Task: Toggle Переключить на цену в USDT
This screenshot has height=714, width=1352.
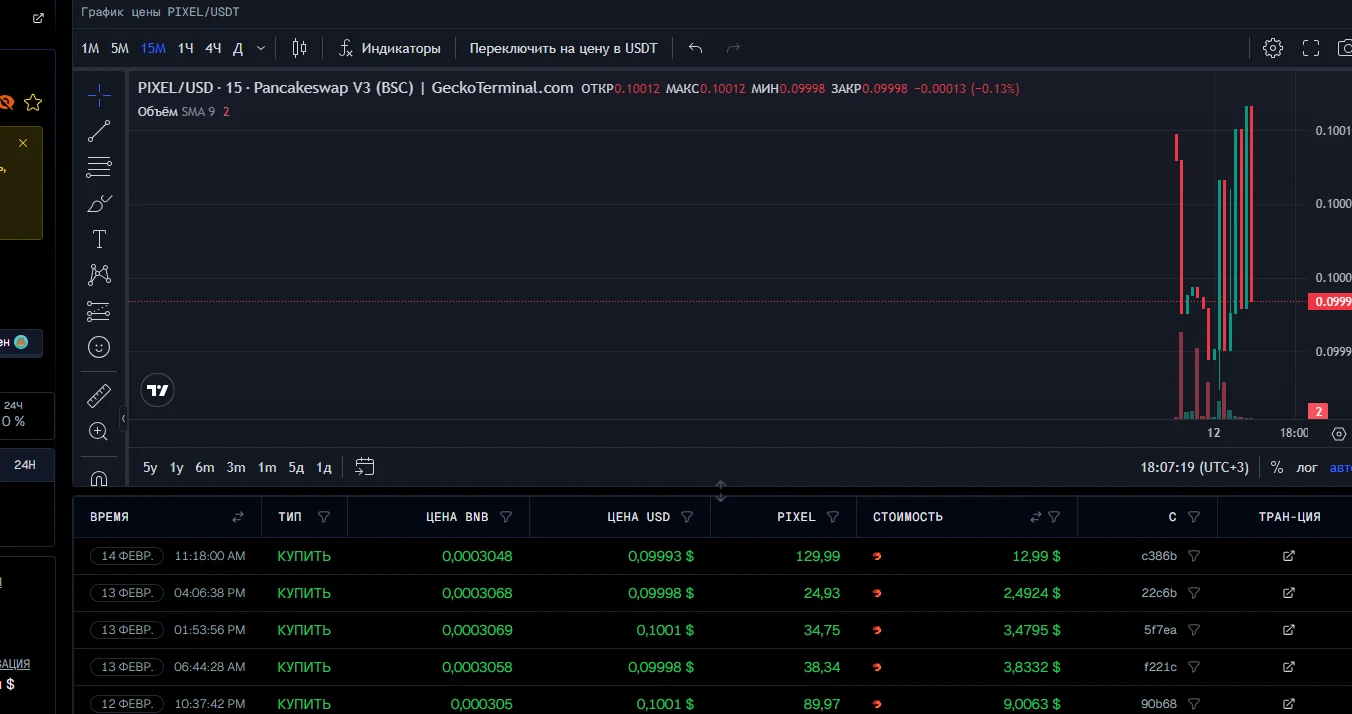Action: (564, 48)
